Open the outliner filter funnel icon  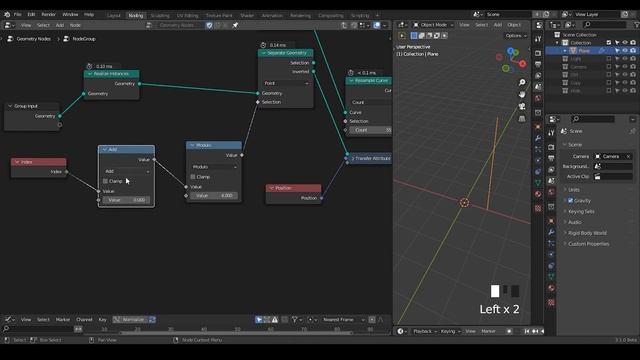(636, 25)
